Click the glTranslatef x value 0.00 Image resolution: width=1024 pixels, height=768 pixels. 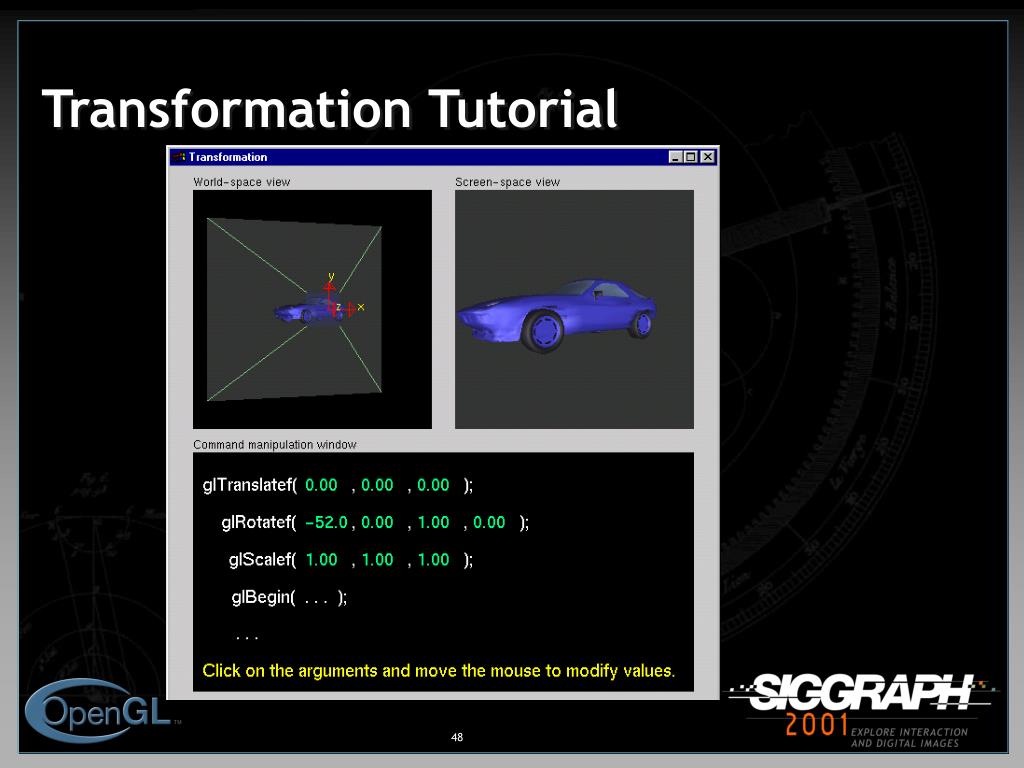321,485
